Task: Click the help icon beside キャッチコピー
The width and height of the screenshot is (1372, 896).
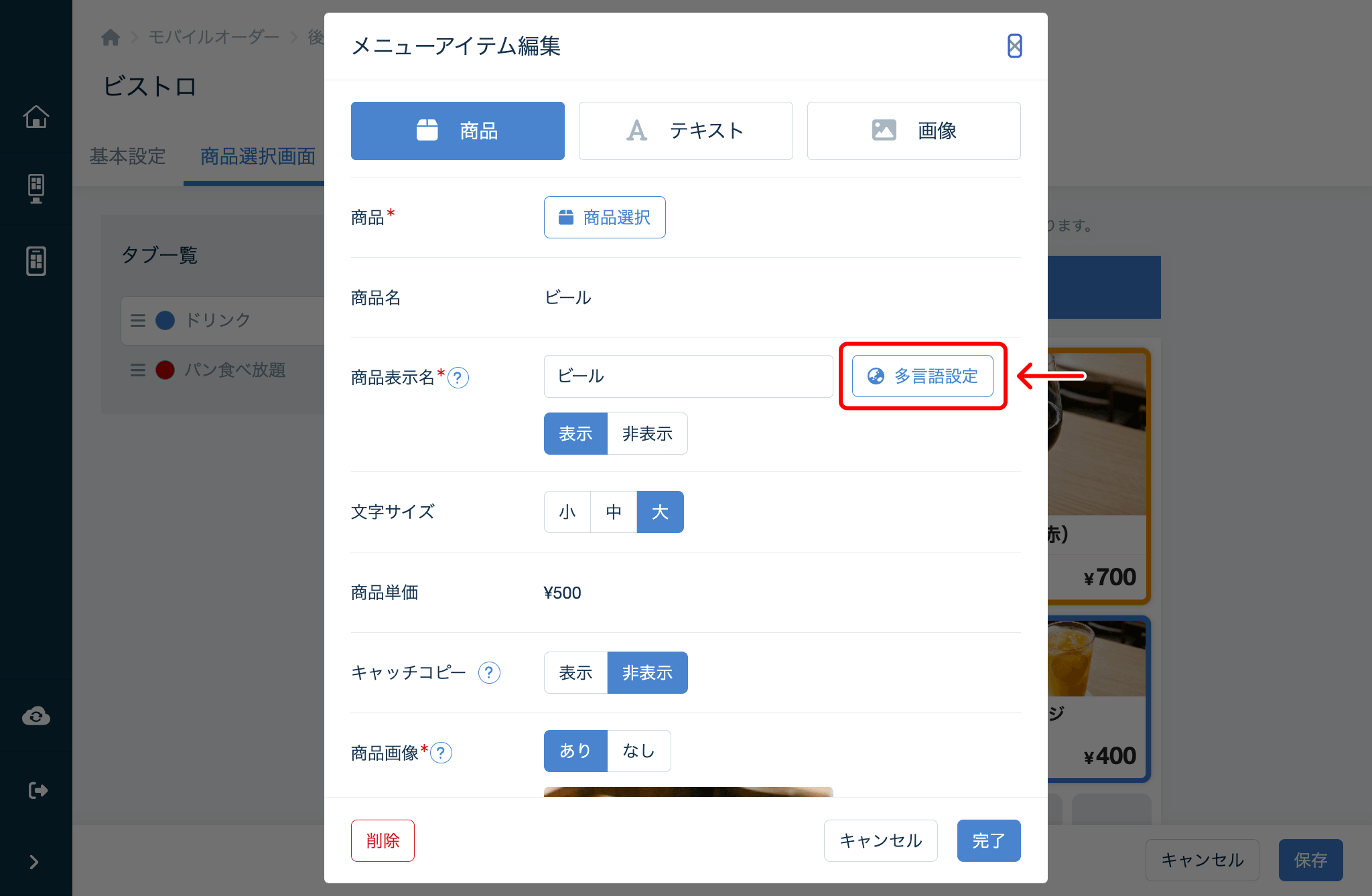Action: (489, 673)
